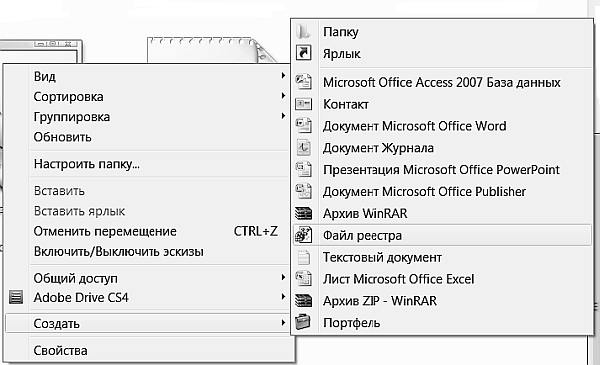Click the briefcase icon beside Портфель
Screen dimensions: 600x365
click(x=303, y=322)
